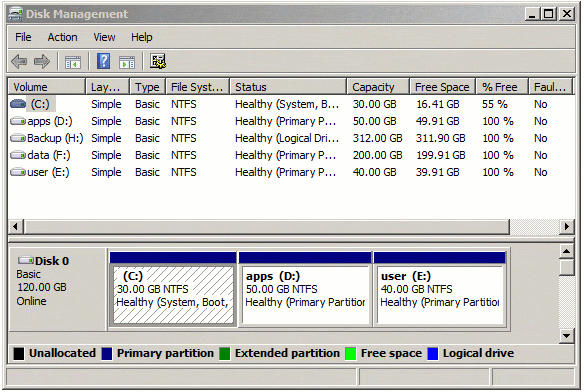
Task: Click the Extended partition legend label
Action: point(287,353)
